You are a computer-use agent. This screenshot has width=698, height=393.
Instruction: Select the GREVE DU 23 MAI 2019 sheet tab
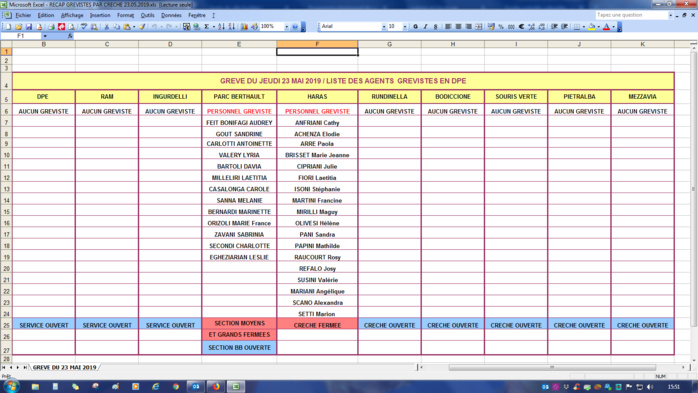[x=65, y=367]
